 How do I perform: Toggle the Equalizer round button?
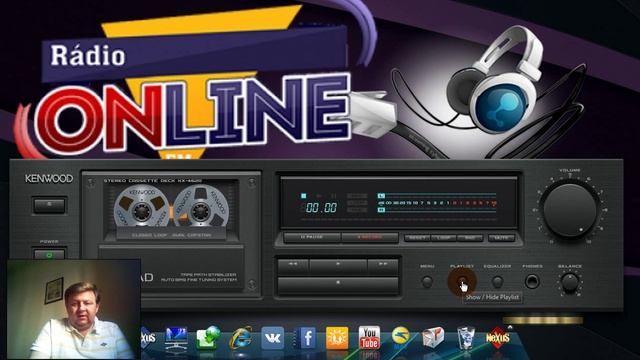497,282
